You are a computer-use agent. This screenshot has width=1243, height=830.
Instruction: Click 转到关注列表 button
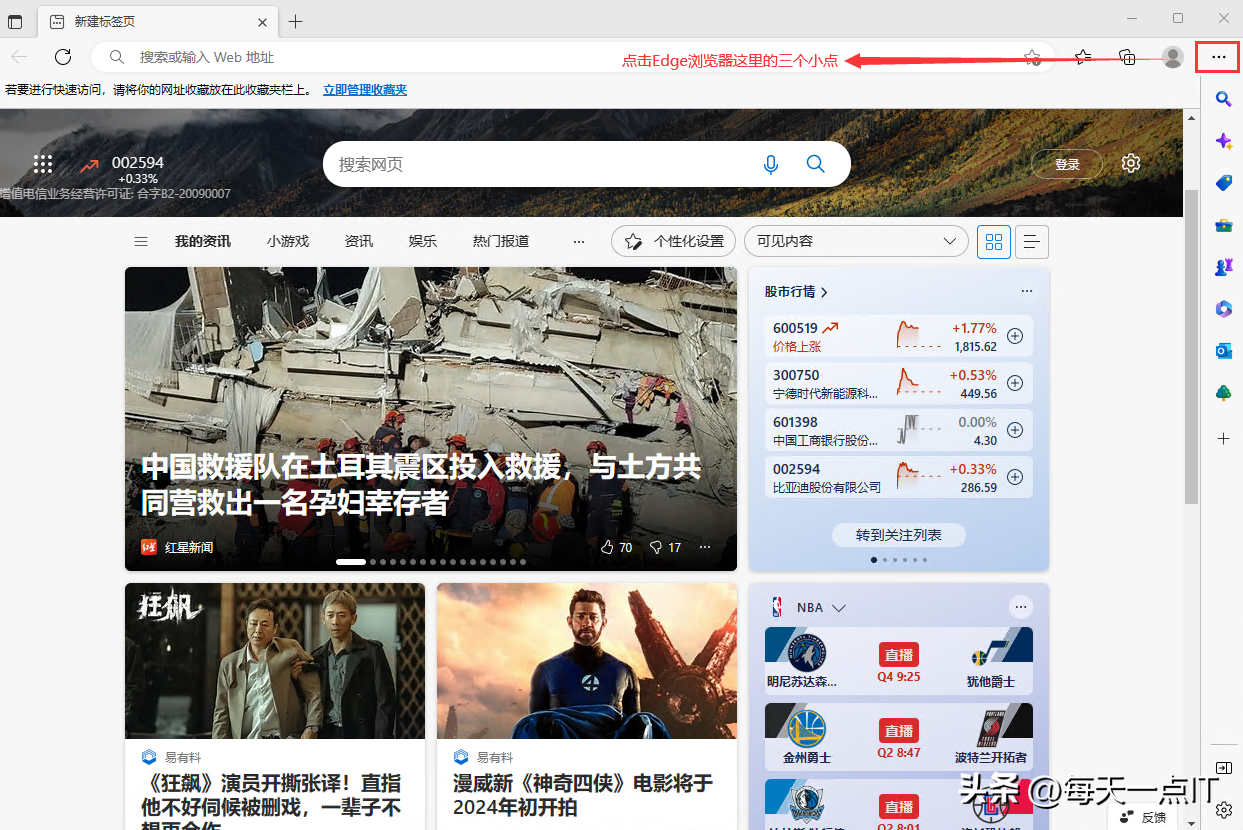899,535
